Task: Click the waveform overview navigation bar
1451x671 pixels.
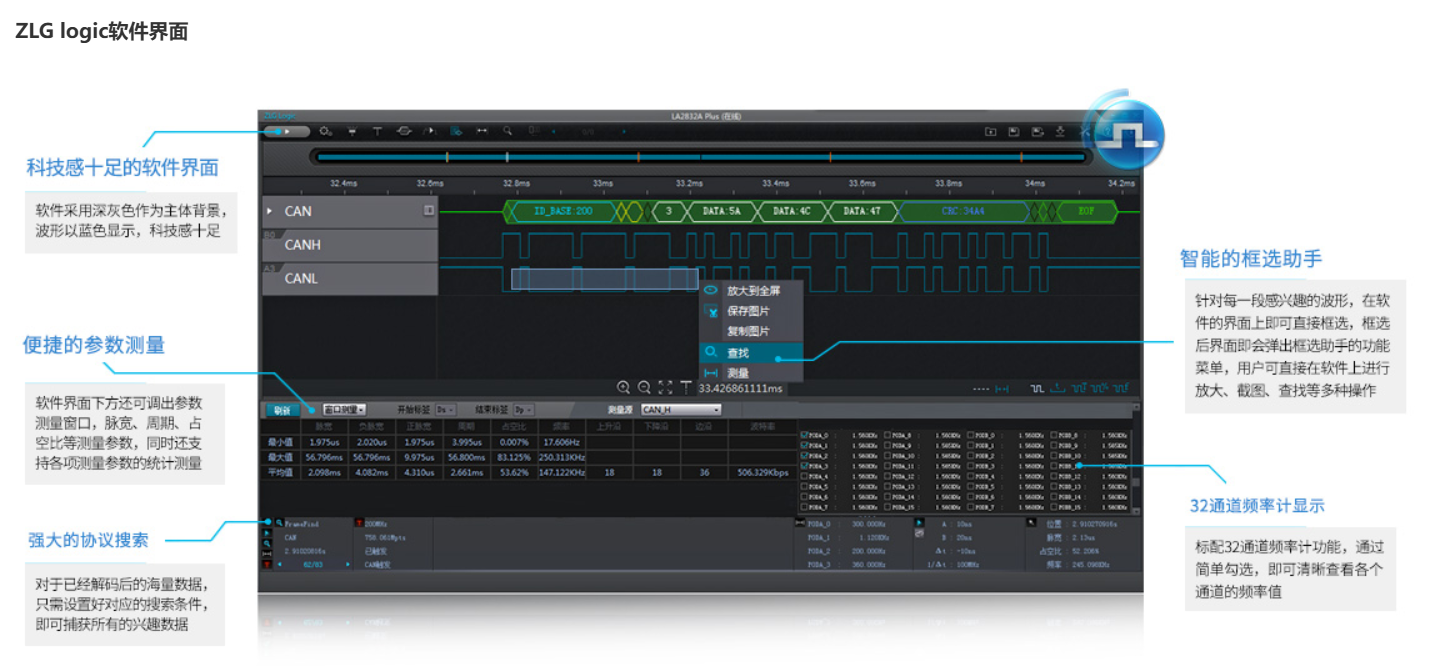Action: coord(700,157)
